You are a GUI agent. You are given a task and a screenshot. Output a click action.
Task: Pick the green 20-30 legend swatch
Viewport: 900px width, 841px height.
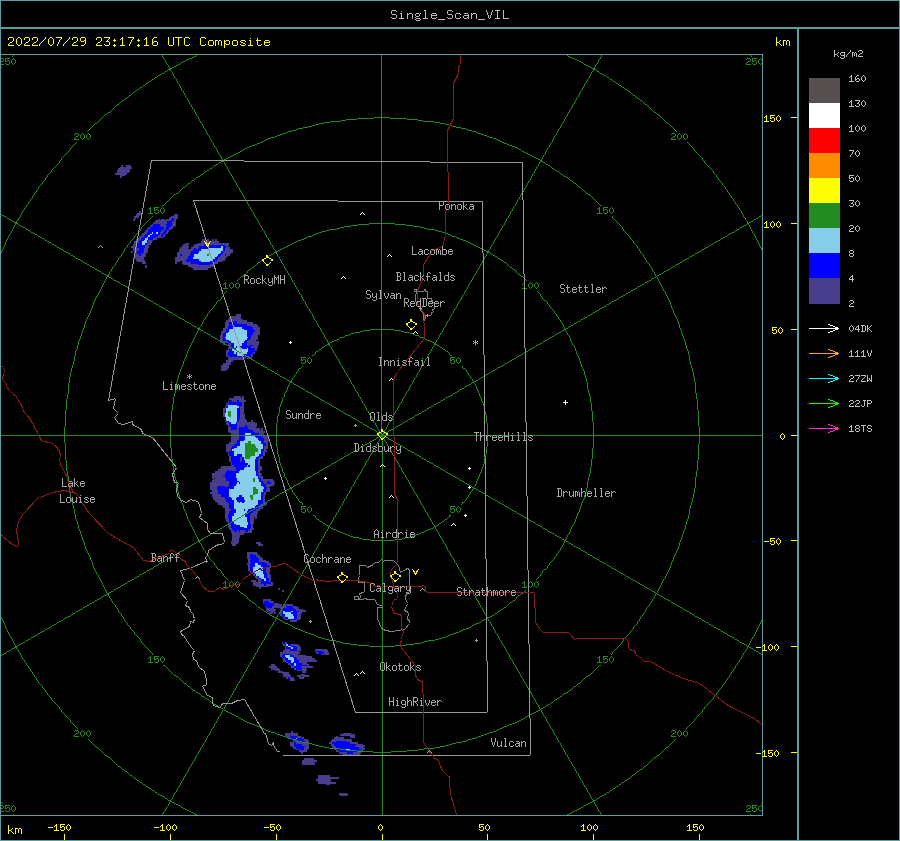pyautogui.click(x=824, y=215)
